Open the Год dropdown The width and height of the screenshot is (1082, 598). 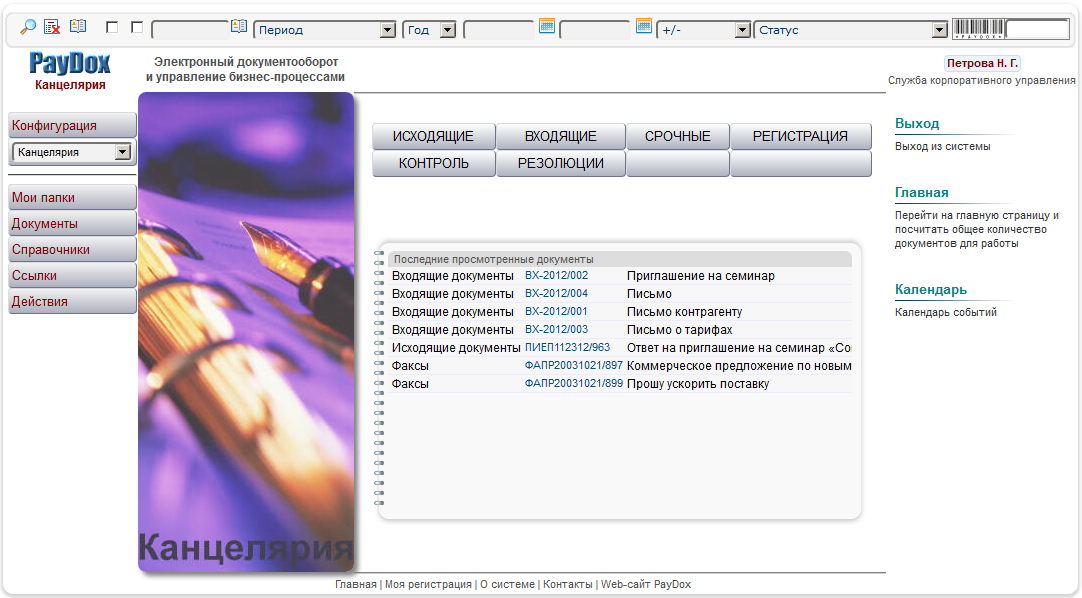(x=430, y=30)
